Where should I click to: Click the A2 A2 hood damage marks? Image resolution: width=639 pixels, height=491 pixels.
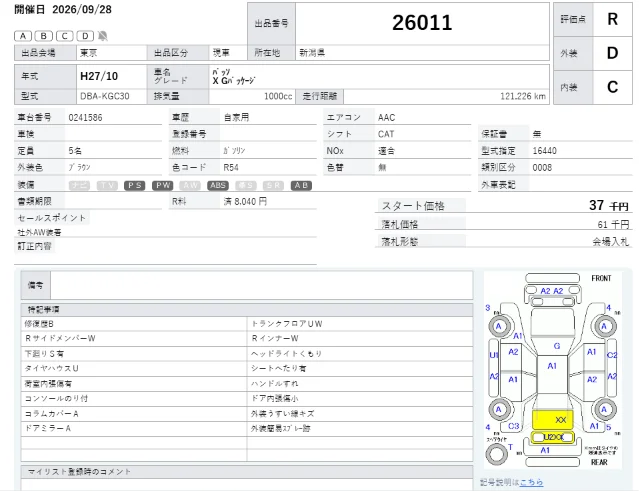coord(552,291)
